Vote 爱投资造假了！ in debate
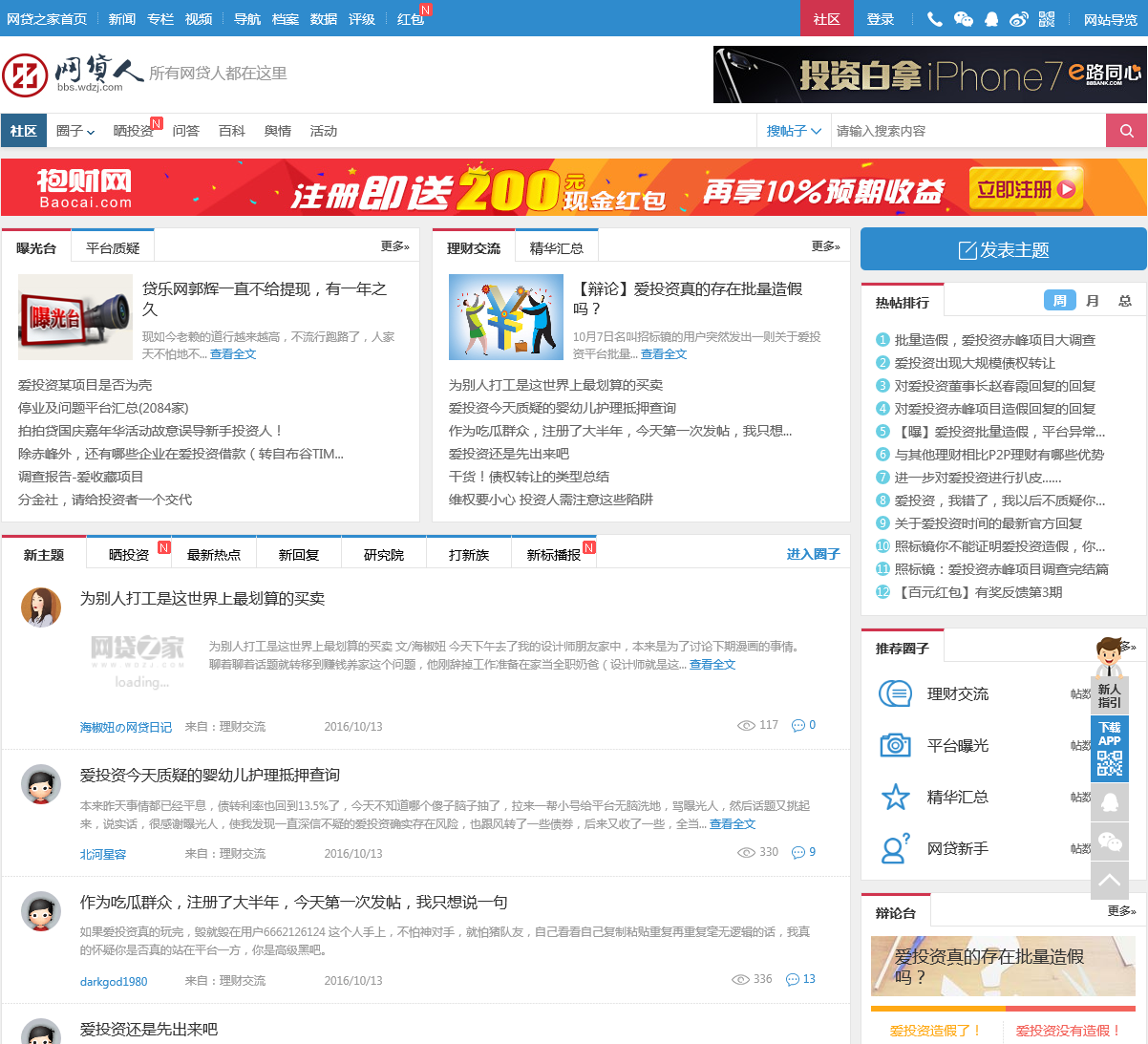This screenshot has width=1148, height=1044. pos(936,1031)
